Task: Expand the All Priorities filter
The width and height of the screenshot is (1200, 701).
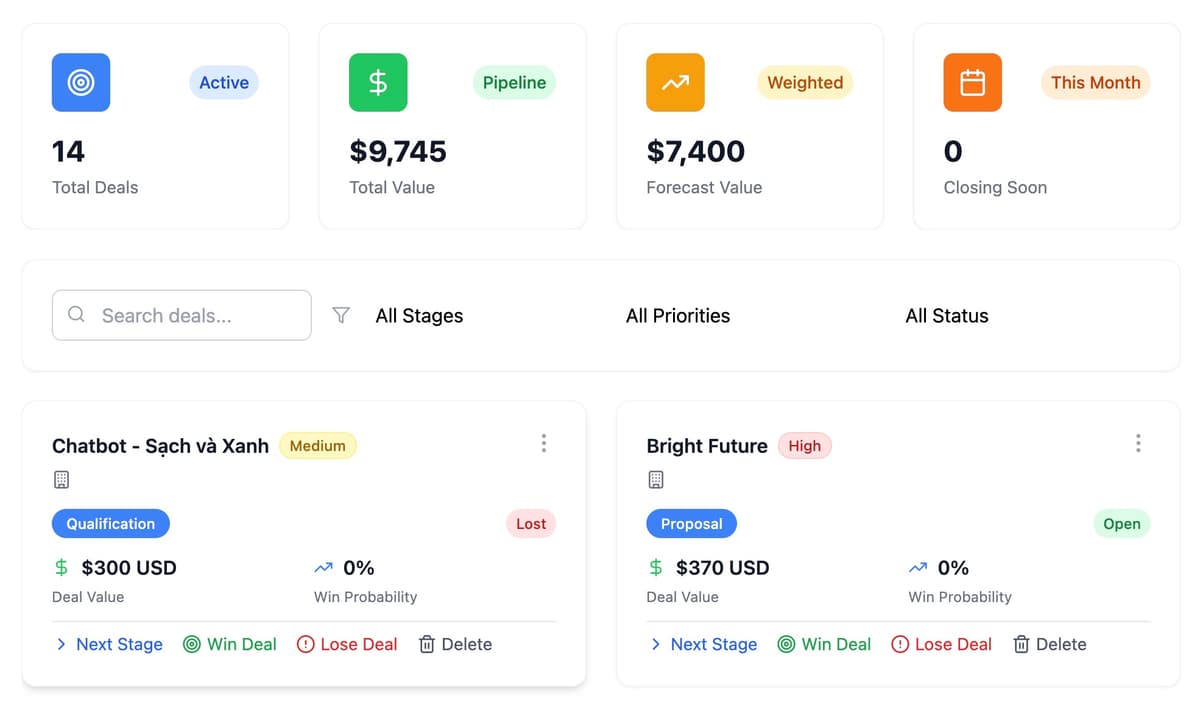Action: pyautogui.click(x=677, y=316)
